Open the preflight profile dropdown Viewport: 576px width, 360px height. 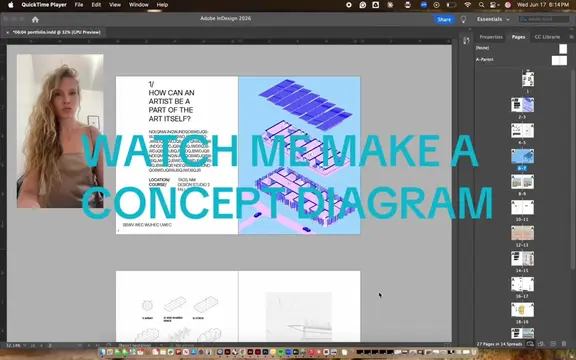coord(161,345)
